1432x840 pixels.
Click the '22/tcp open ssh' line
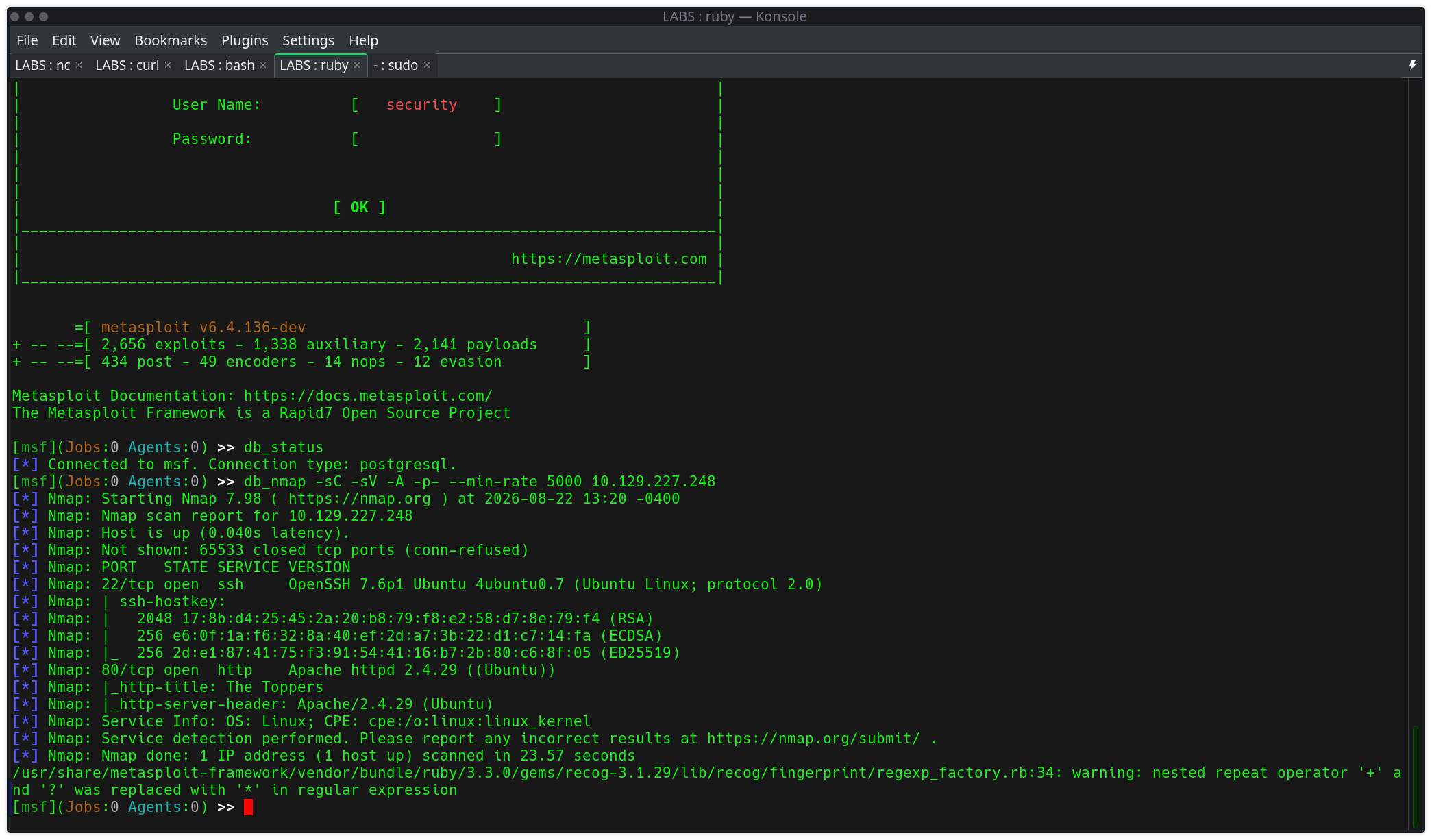(x=417, y=584)
